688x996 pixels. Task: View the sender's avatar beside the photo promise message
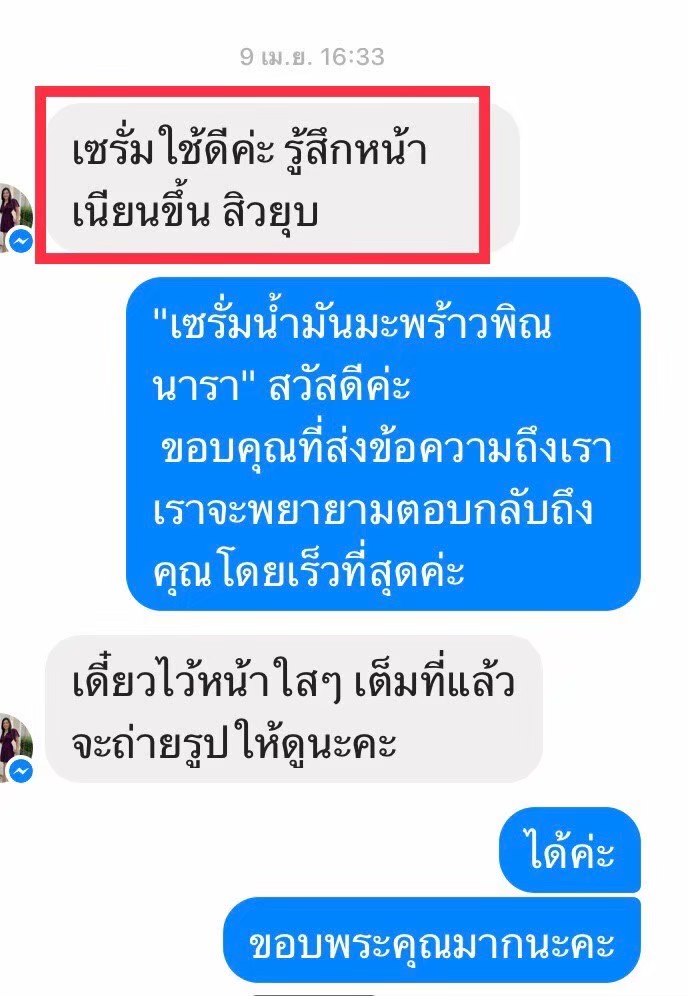coord(14,748)
